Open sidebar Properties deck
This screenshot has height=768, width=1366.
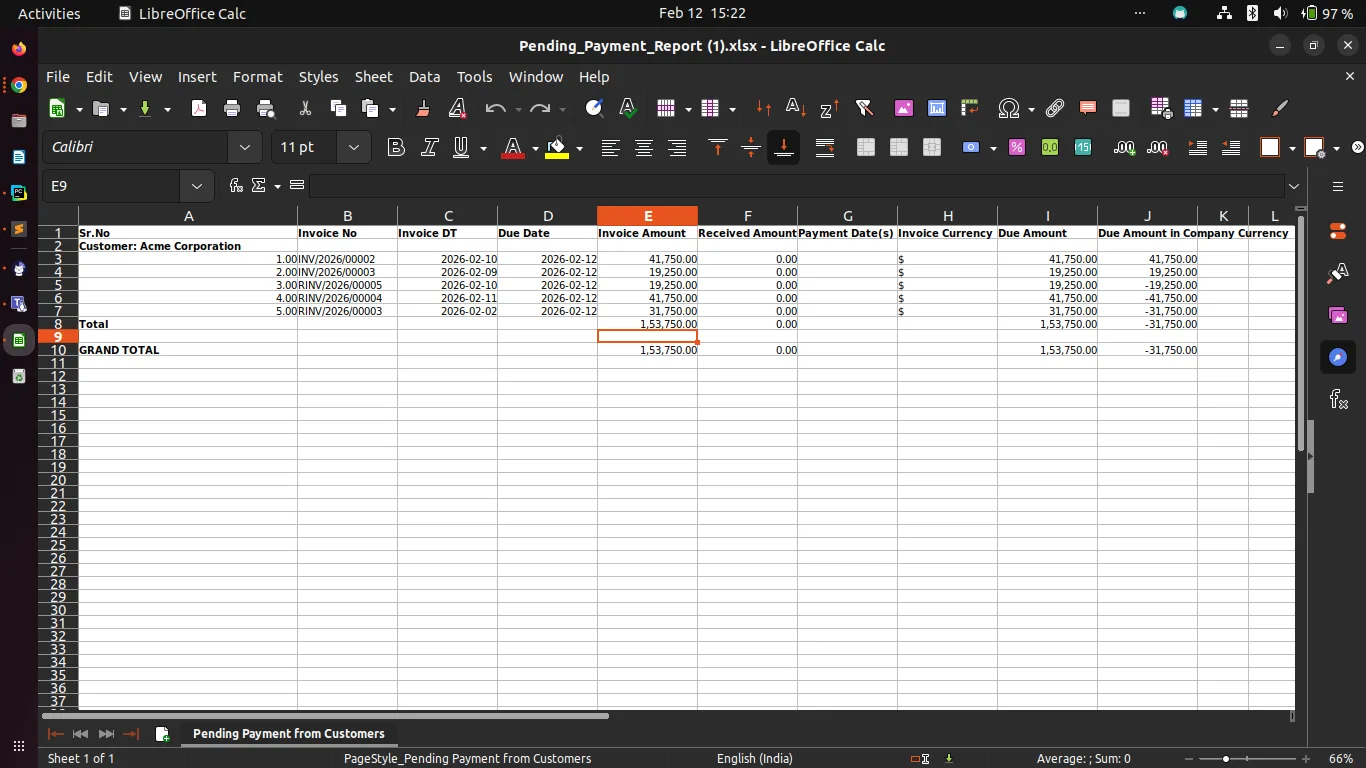(x=1338, y=231)
